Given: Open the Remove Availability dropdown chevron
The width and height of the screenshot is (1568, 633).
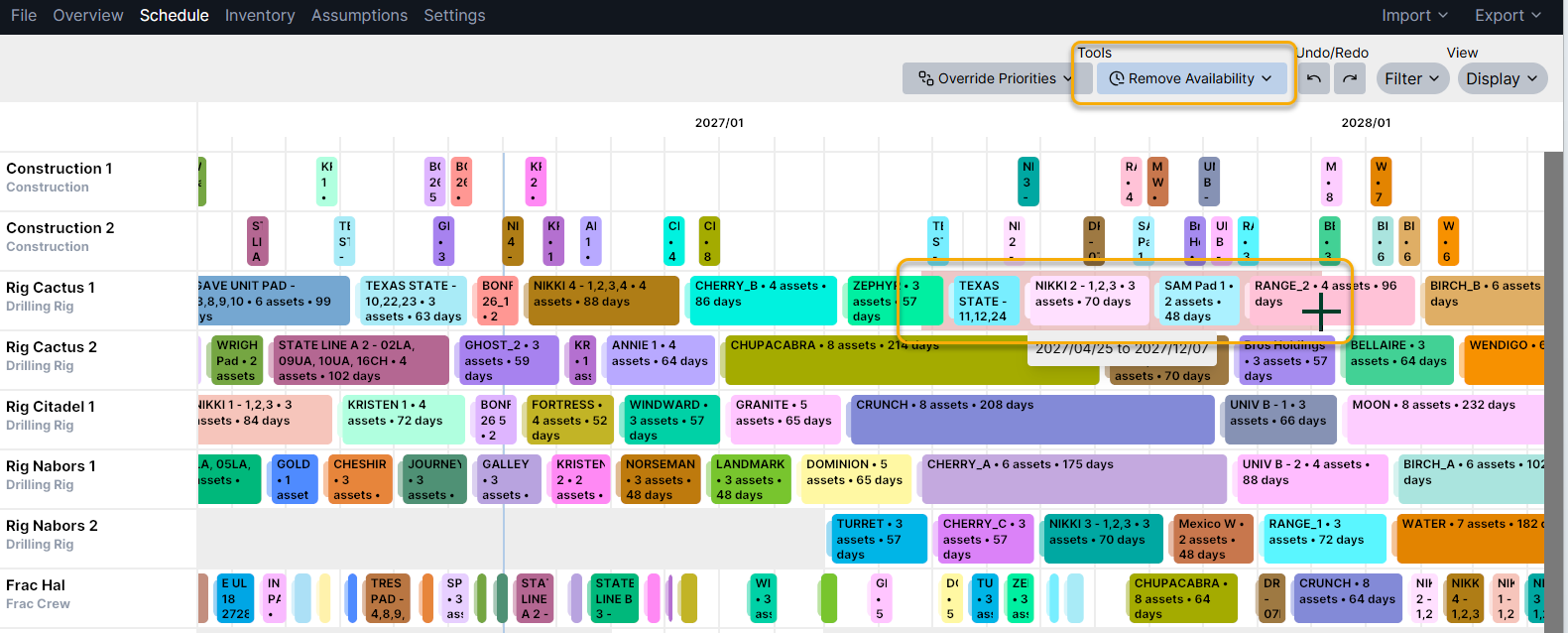Looking at the screenshot, I should point(1266,78).
